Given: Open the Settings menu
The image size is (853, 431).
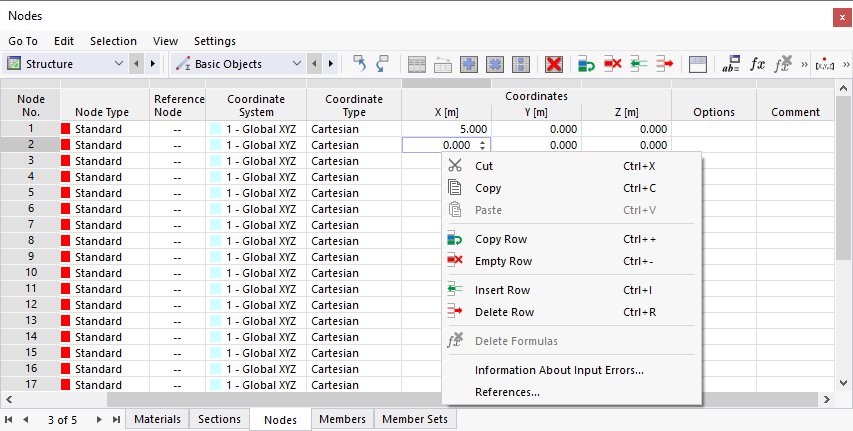Looking at the screenshot, I should 215,41.
